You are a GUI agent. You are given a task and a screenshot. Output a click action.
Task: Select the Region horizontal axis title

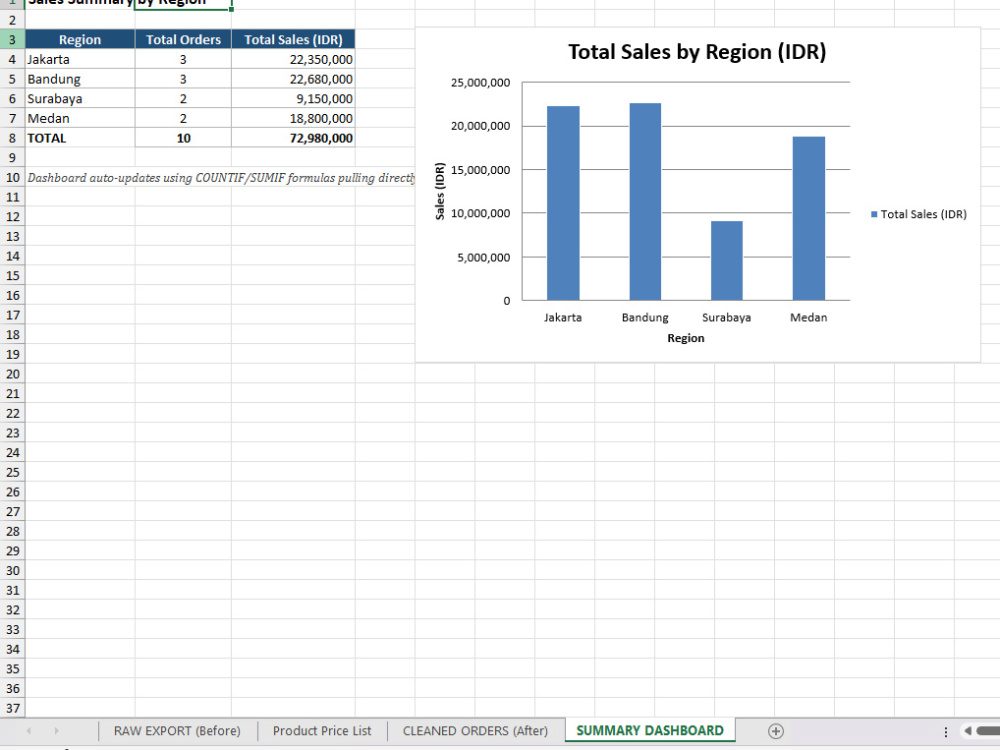click(686, 338)
